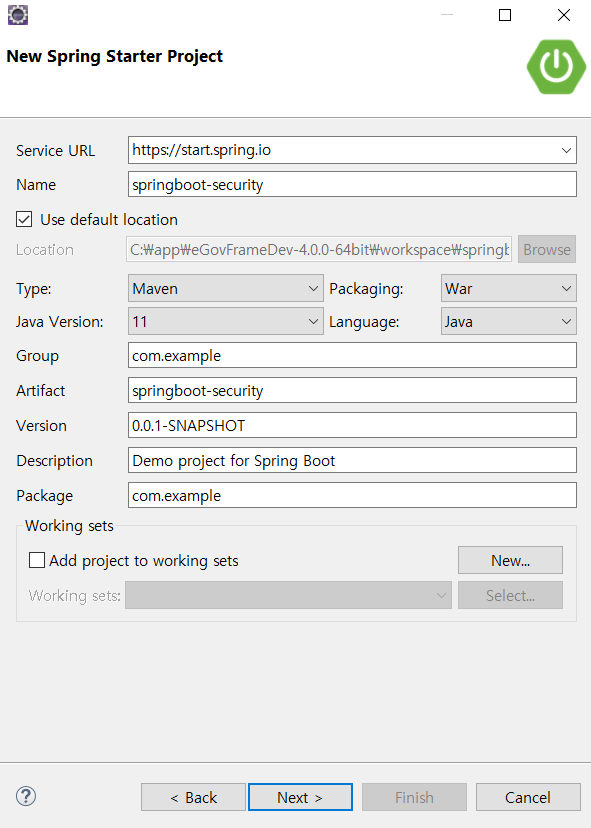Screen dimensions: 591x828
Task: Focus the Group field containing com.example
Action: (352, 355)
